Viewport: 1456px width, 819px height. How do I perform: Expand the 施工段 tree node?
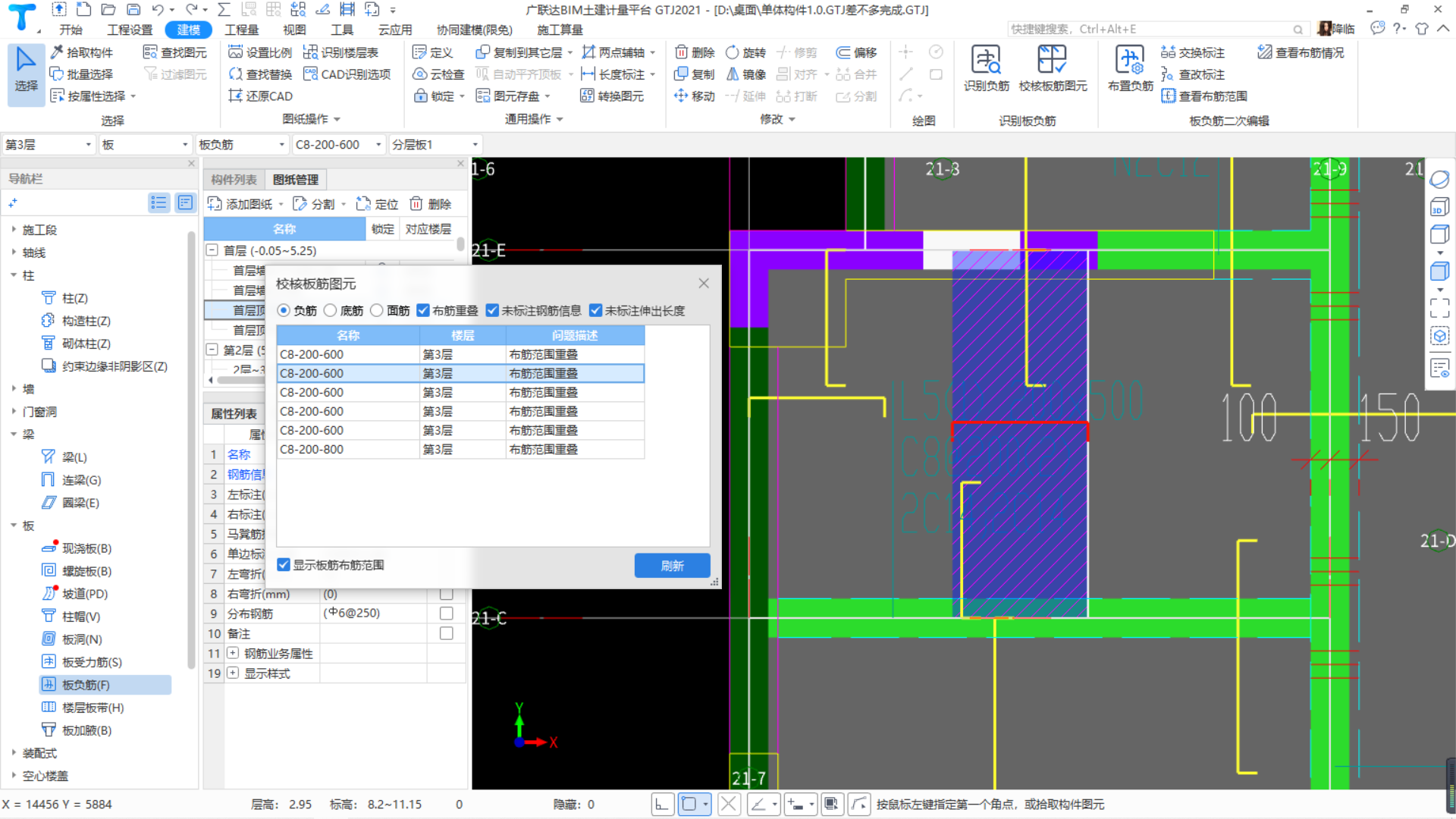pyautogui.click(x=14, y=229)
